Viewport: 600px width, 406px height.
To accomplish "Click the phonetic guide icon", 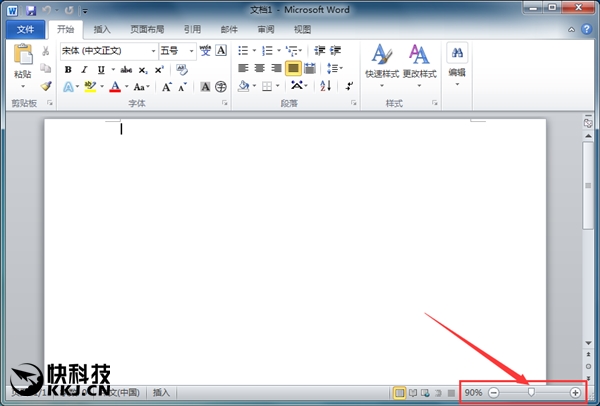I will [x=205, y=51].
